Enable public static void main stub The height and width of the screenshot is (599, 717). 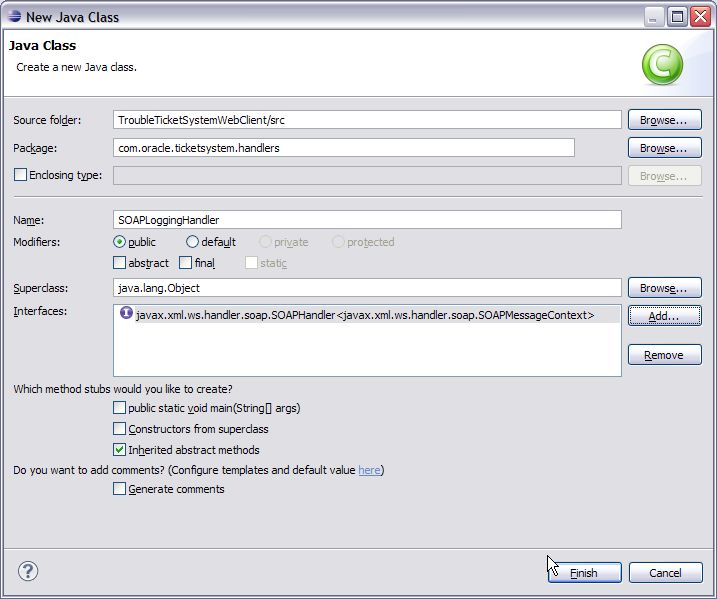point(119,408)
